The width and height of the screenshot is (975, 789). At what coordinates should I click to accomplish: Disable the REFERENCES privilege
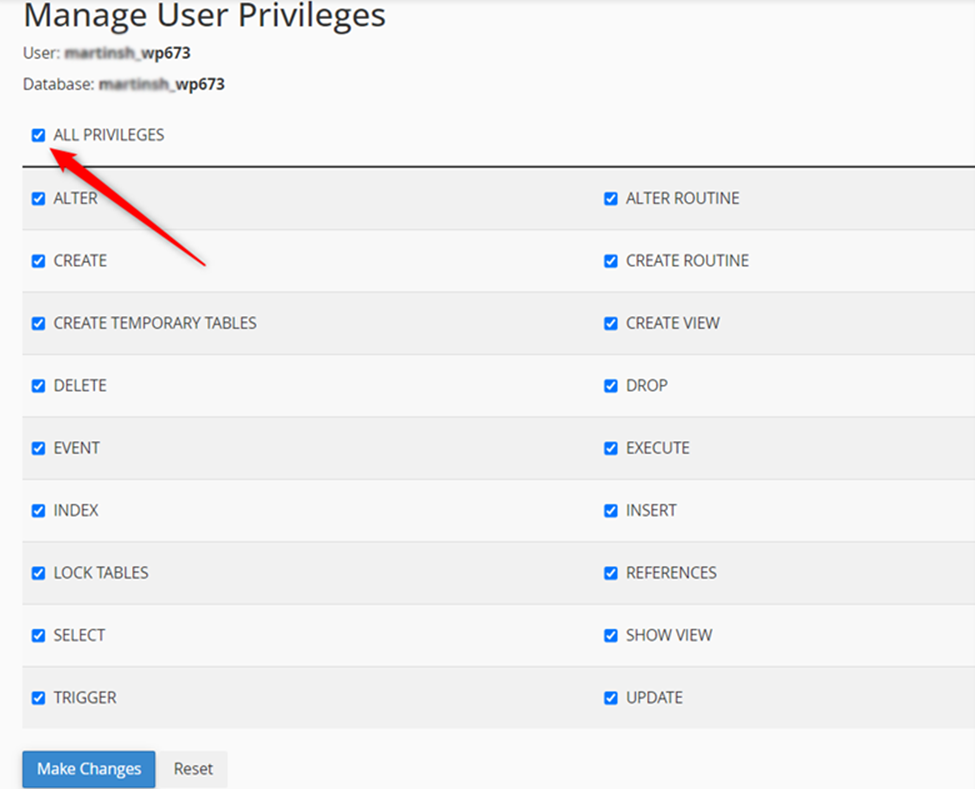click(x=610, y=573)
